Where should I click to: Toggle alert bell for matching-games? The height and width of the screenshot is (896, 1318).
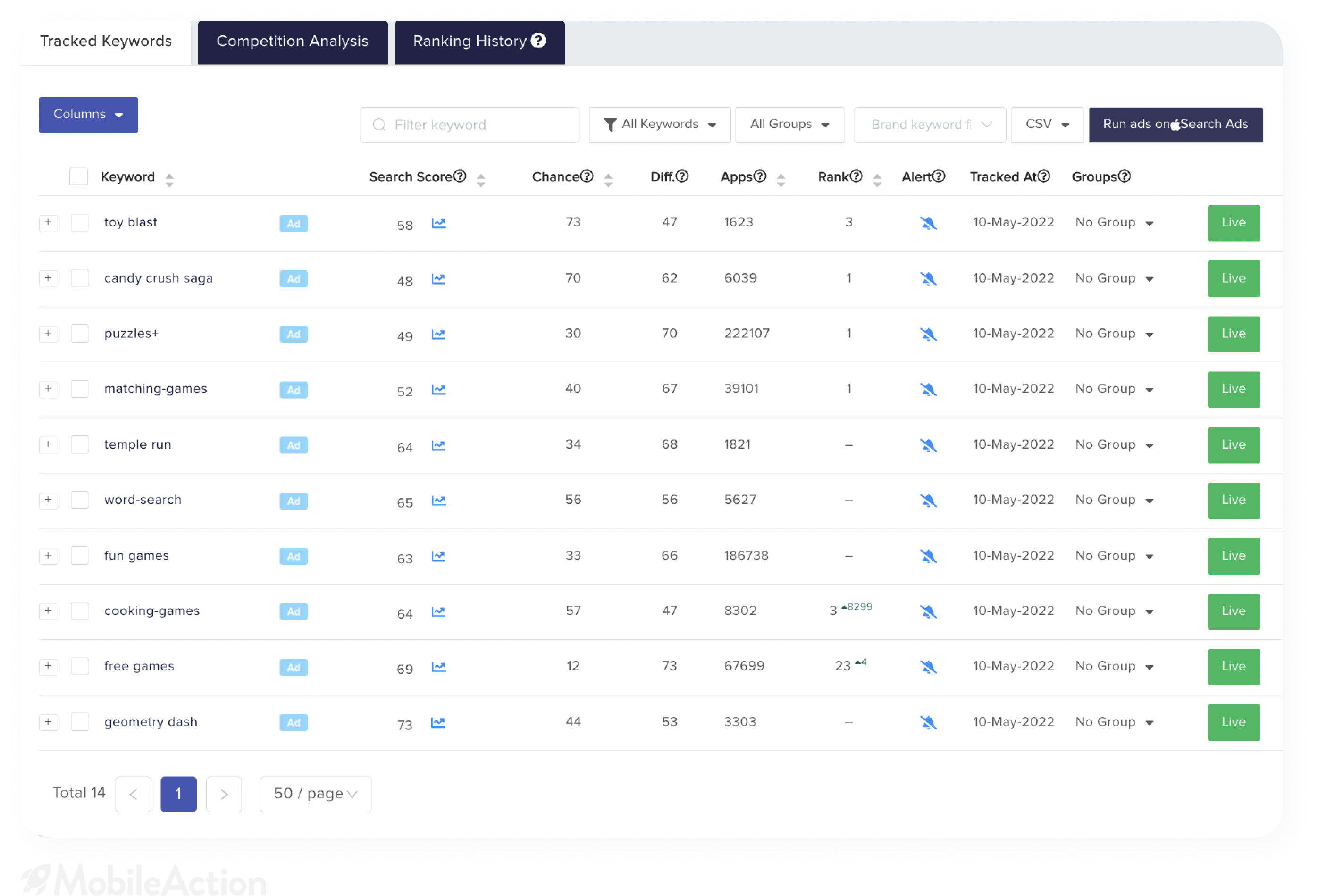tap(928, 390)
